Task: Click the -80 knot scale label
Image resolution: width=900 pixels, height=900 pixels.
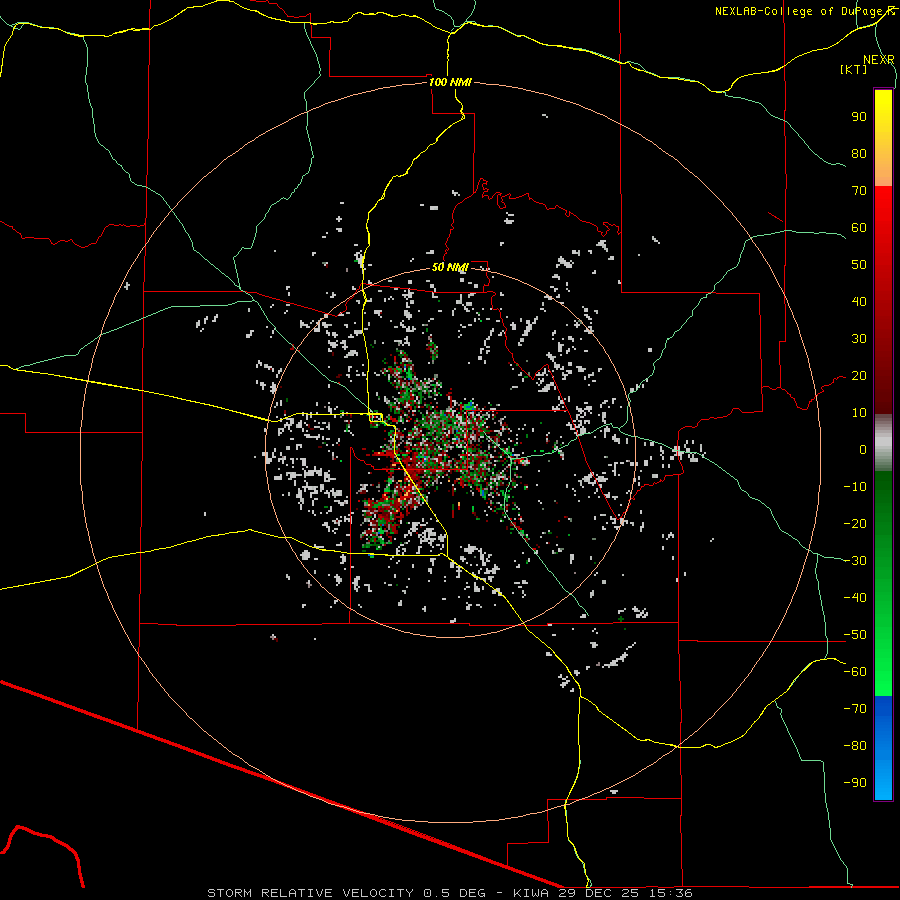Action: coord(855,746)
